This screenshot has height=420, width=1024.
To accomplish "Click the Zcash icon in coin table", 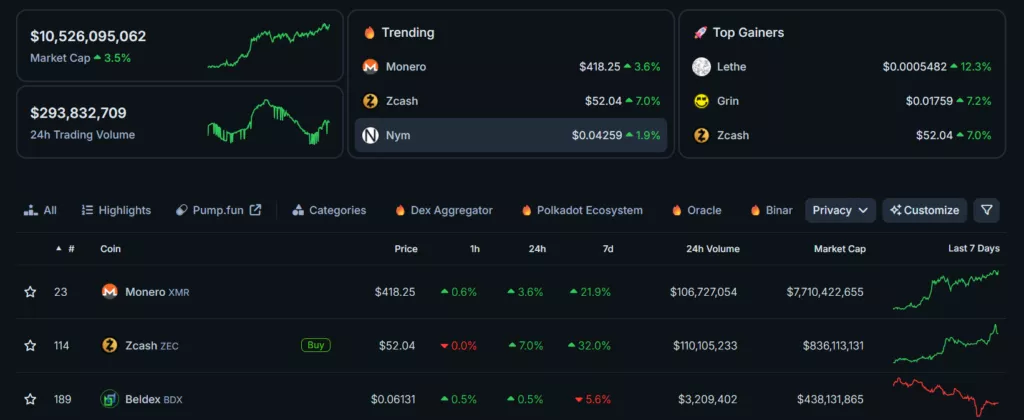I will [x=110, y=345].
